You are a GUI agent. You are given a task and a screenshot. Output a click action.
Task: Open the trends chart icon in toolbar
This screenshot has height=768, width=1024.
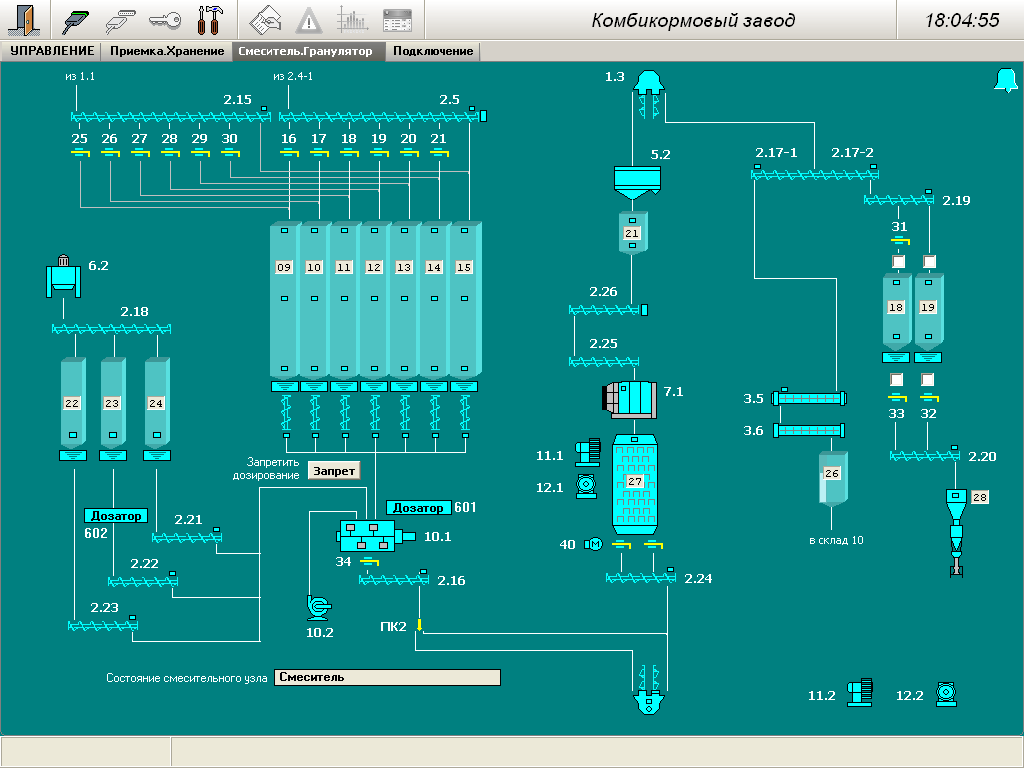pos(352,20)
